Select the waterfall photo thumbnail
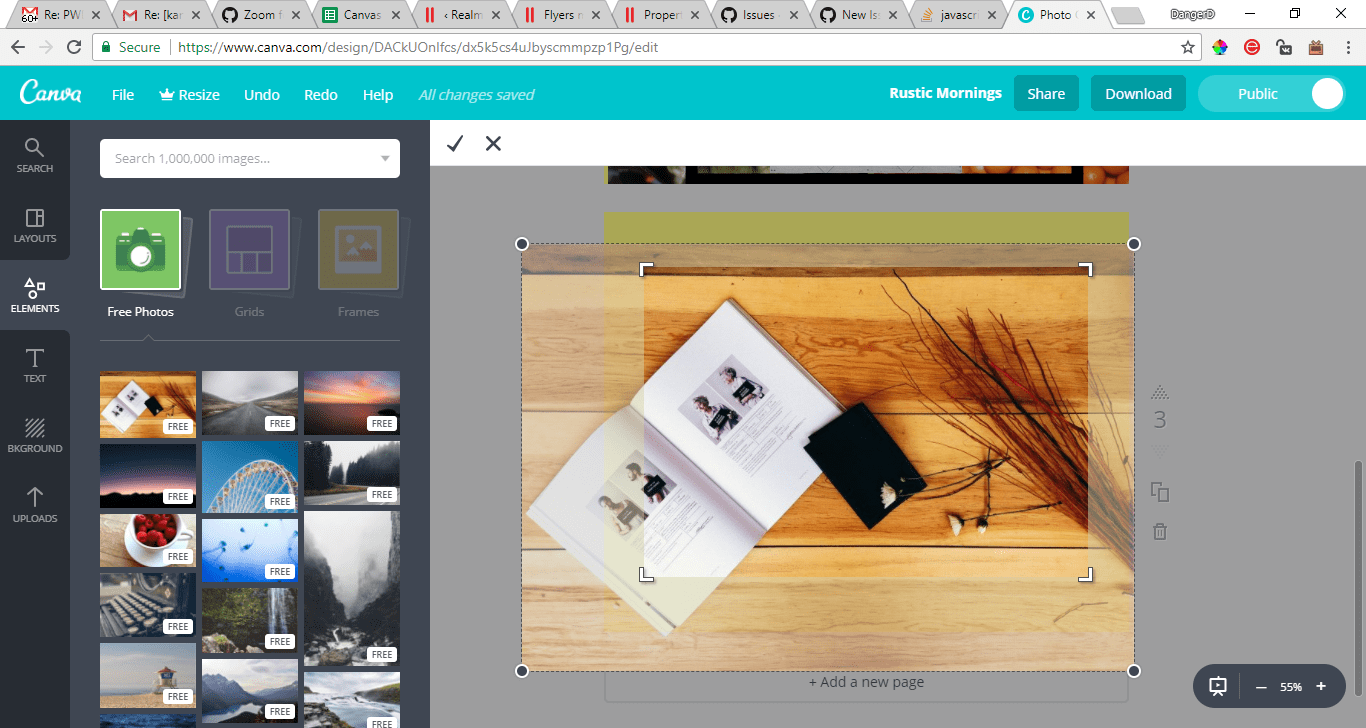Image resolution: width=1366 pixels, height=728 pixels. (250, 620)
